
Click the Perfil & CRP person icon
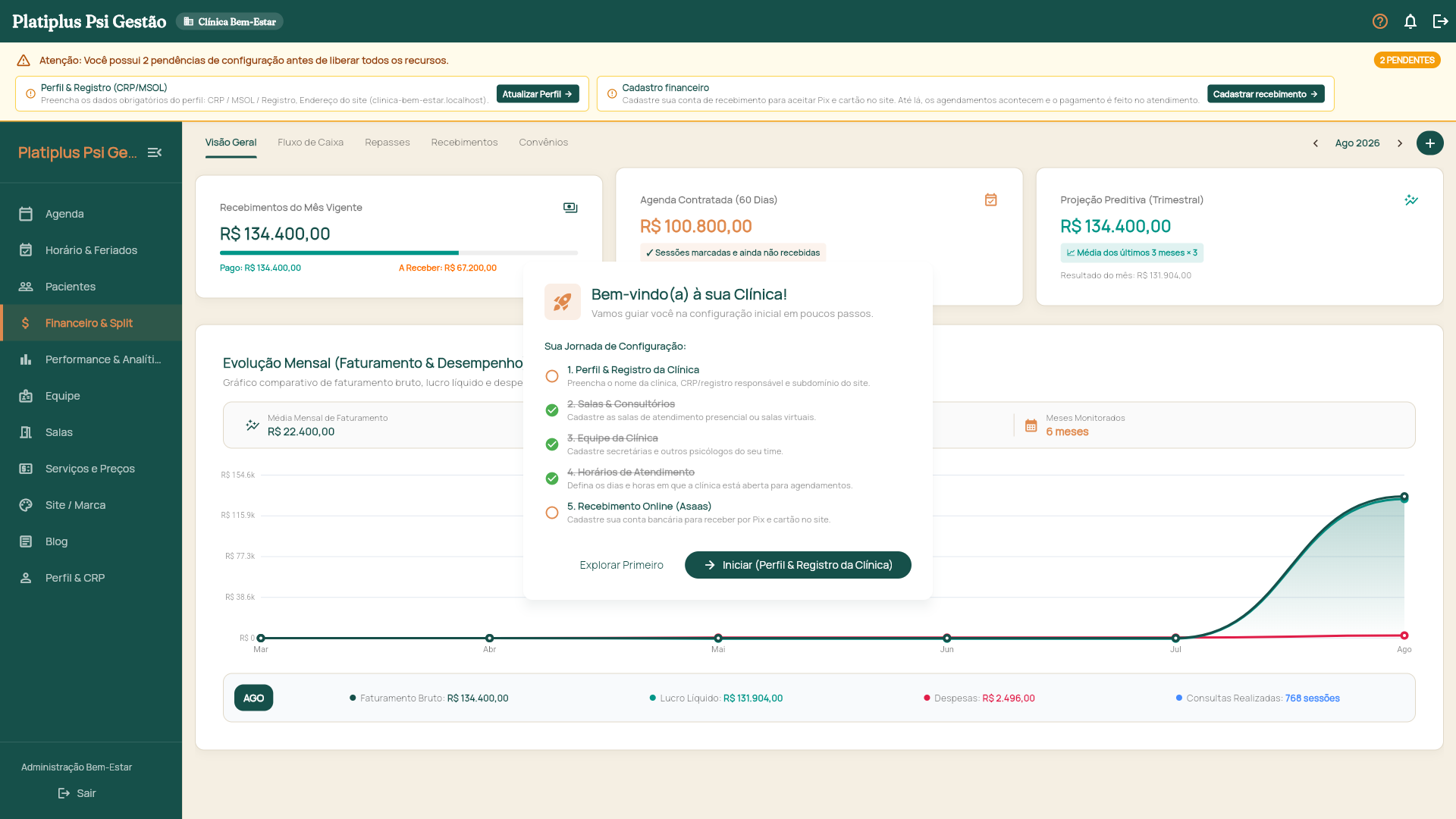pyautogui.click(x=26, y=578)
